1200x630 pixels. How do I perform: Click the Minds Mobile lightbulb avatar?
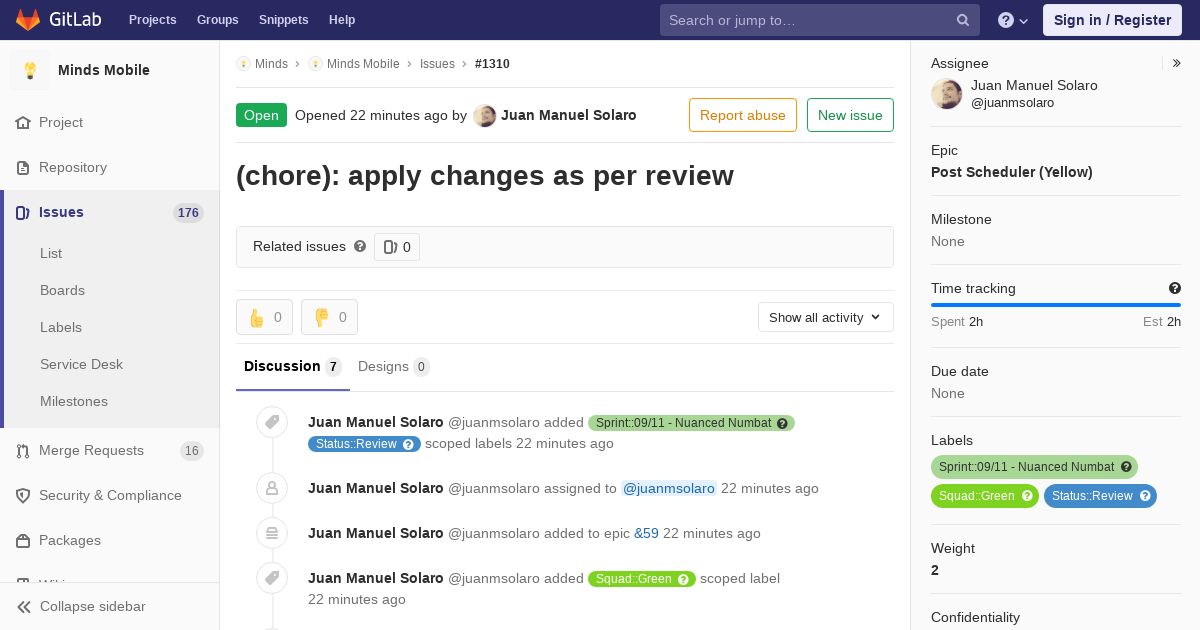(x=30, y=70)
